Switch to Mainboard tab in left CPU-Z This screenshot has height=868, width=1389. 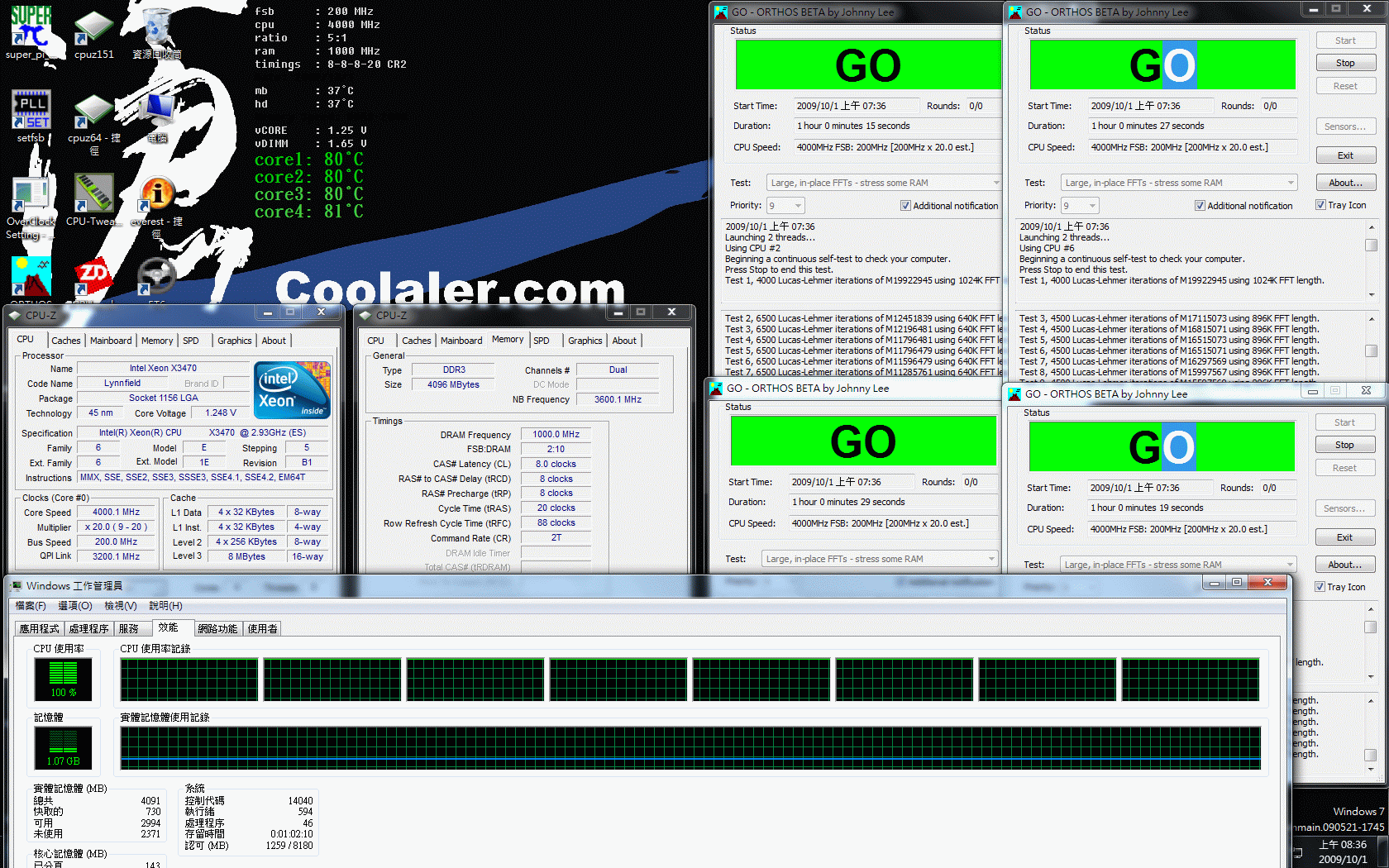pyautogui.click(x=111, y=341)
